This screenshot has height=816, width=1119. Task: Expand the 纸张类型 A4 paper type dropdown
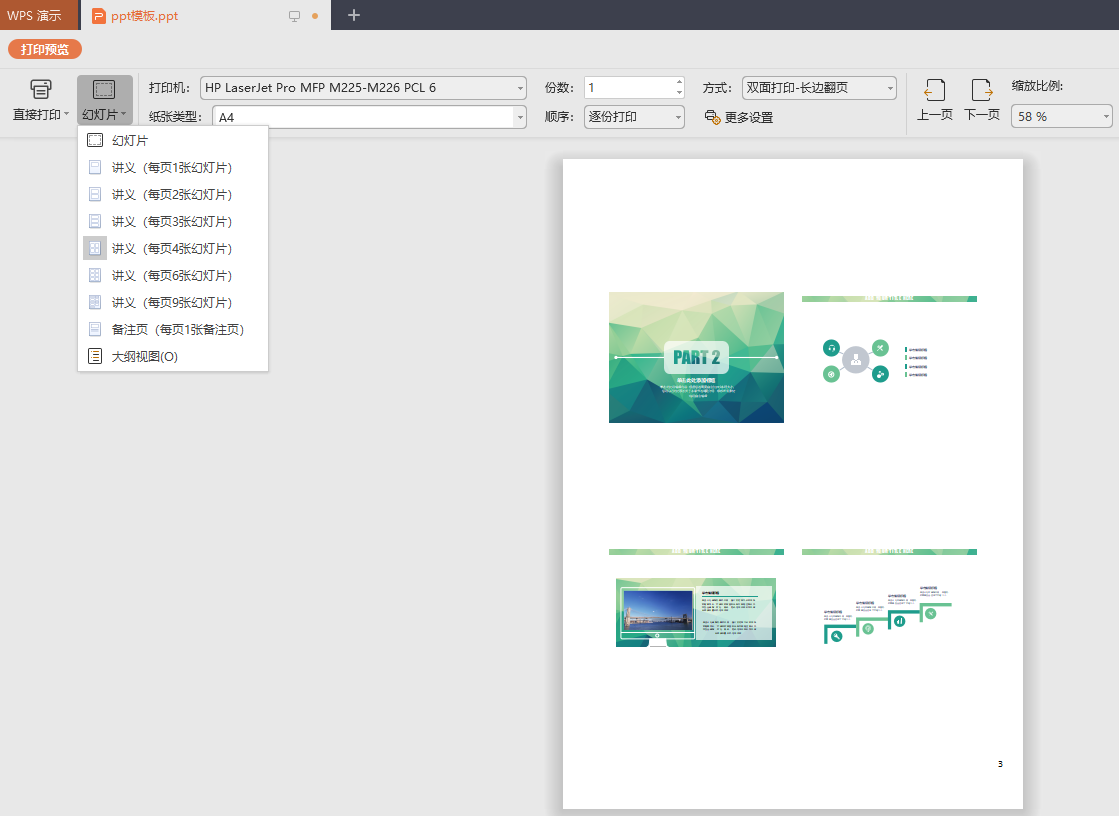coord(520,117)
